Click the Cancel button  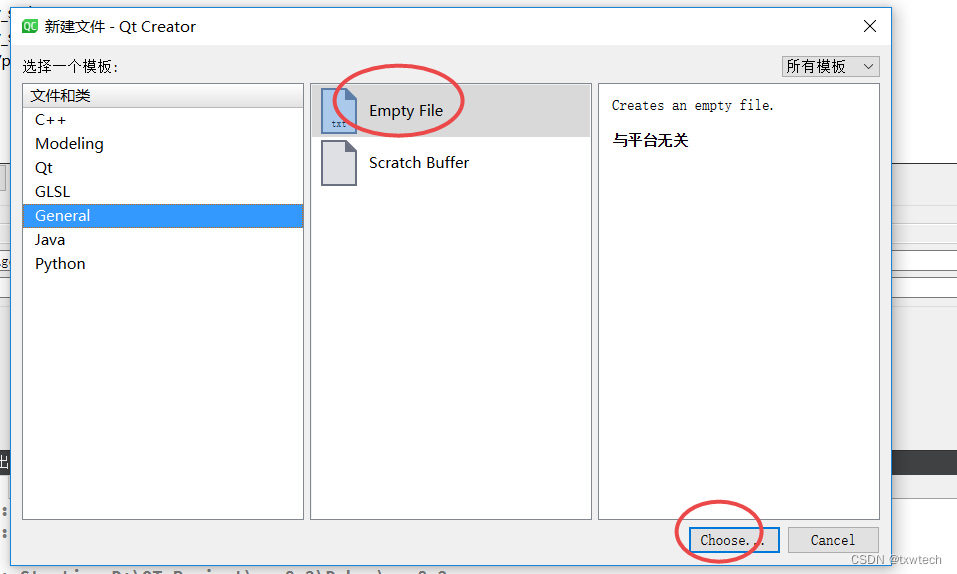[x=833, y=540]
